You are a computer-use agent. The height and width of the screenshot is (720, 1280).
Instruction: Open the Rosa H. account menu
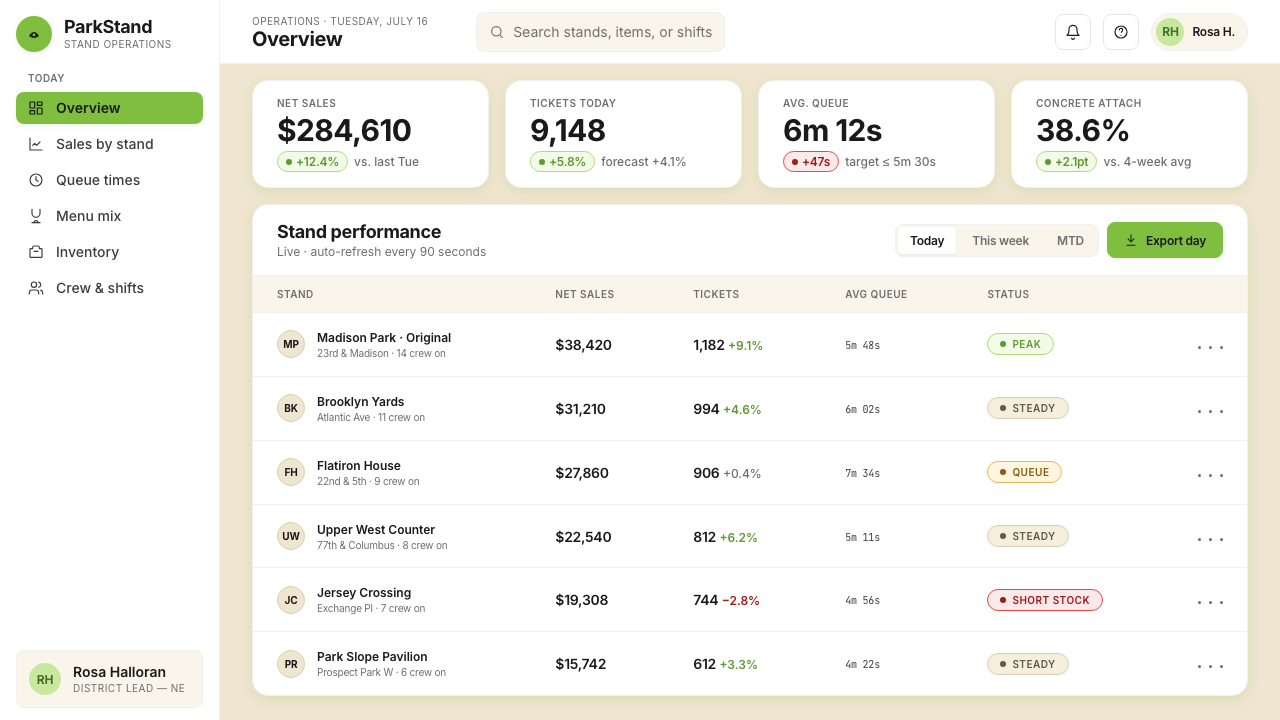pos(1199,32)
